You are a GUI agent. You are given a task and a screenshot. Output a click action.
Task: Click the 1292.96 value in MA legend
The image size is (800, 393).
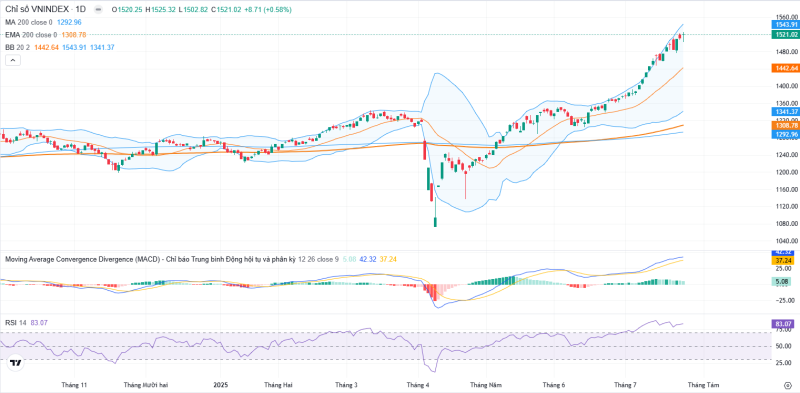68,22
